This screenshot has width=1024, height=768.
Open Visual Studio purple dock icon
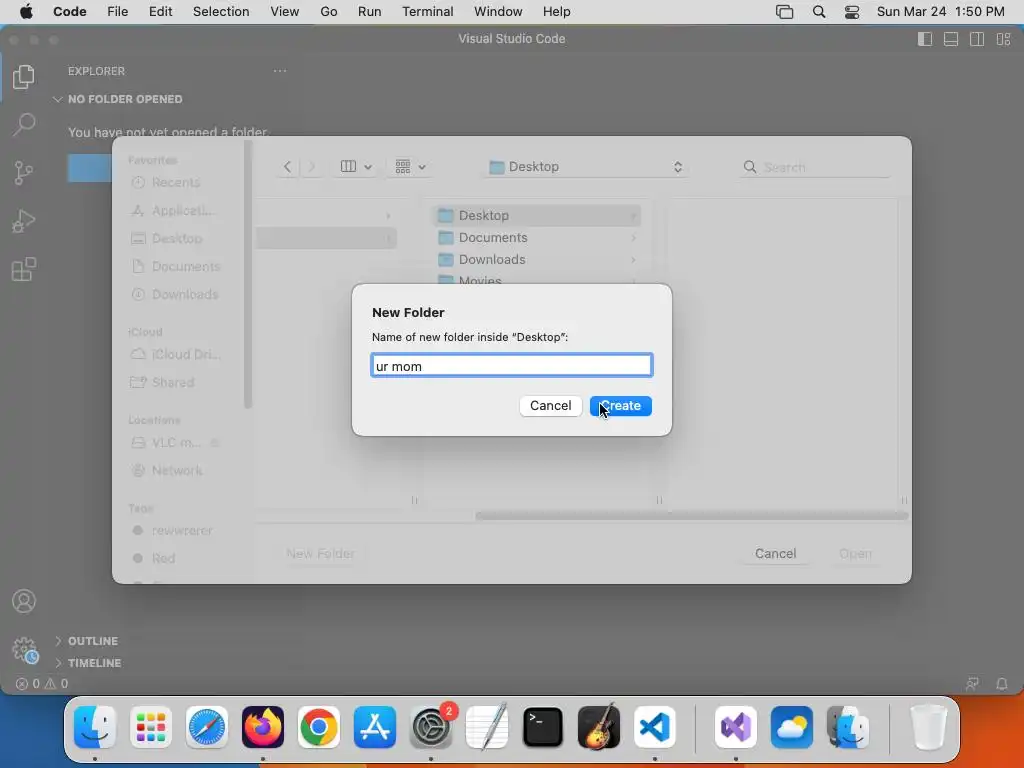[x=736, y=727]
